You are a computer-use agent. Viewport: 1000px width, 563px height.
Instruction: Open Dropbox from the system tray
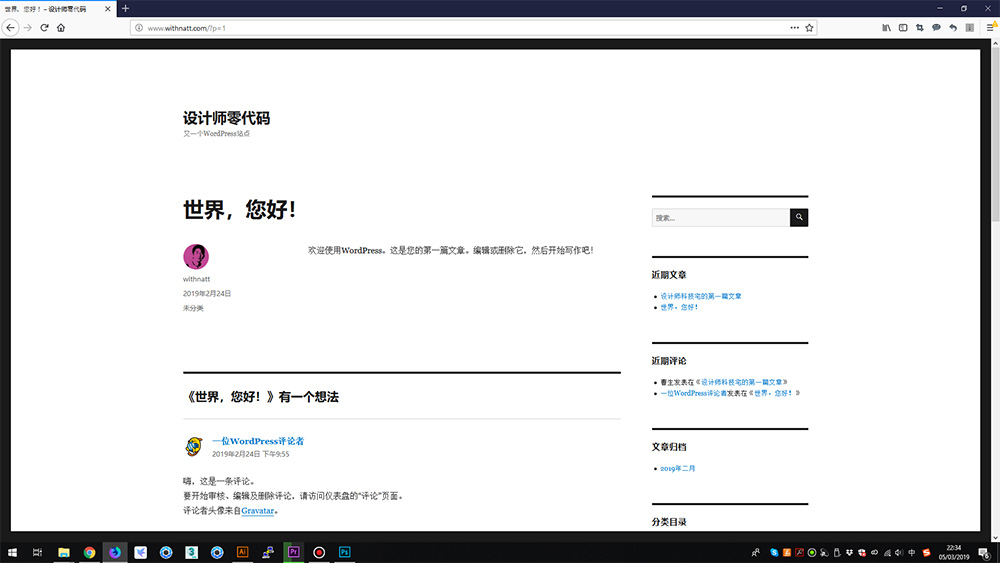tap(849, 552)
